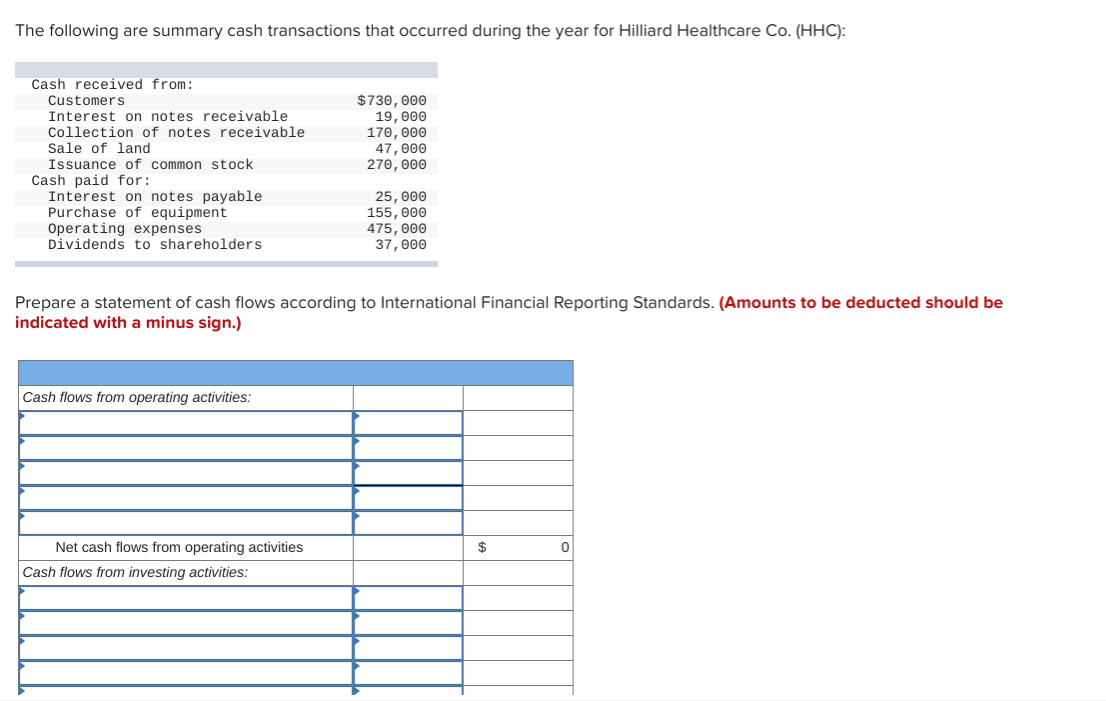The image size is (1106, 701).
Task: Open the first operating activities description dropdown
Action: coord(185,422)
